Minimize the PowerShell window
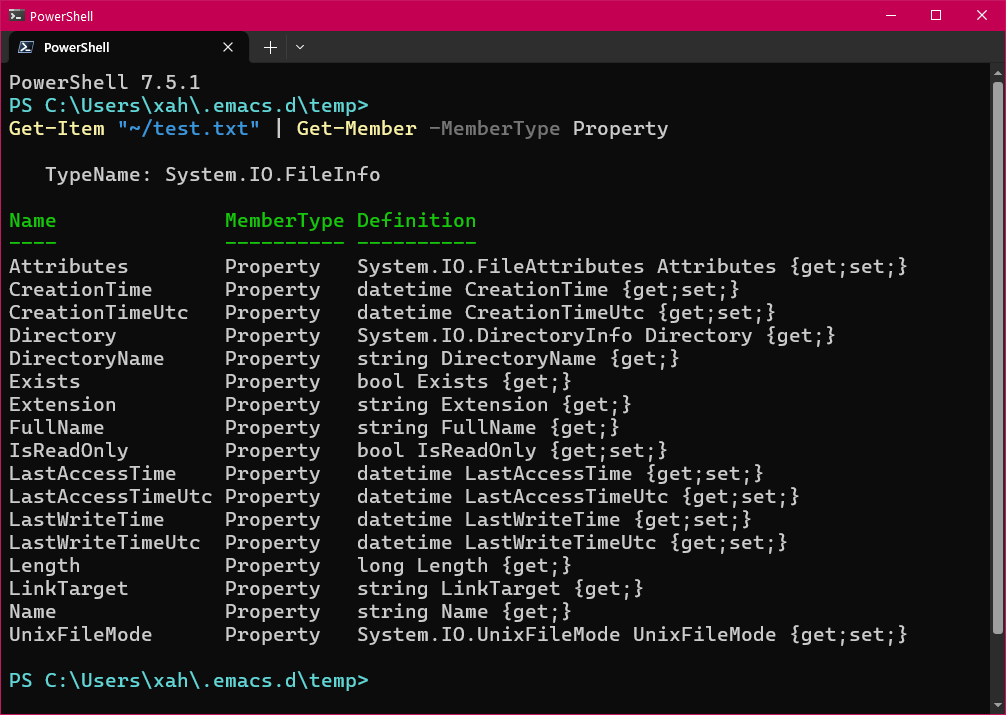Viewport: 1006px width, 715px height. point(891,15)
